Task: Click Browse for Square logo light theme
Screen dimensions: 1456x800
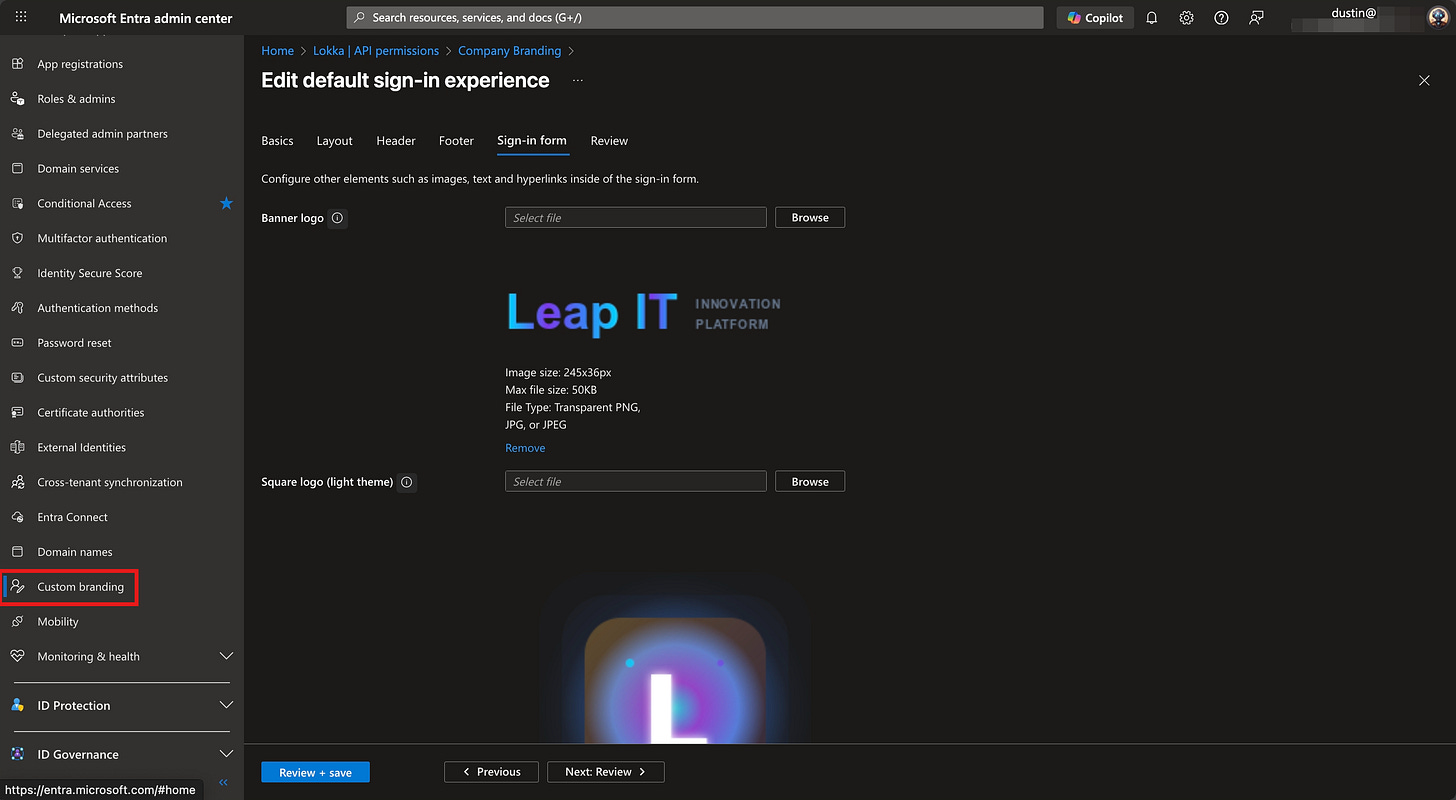Action: 810,481
